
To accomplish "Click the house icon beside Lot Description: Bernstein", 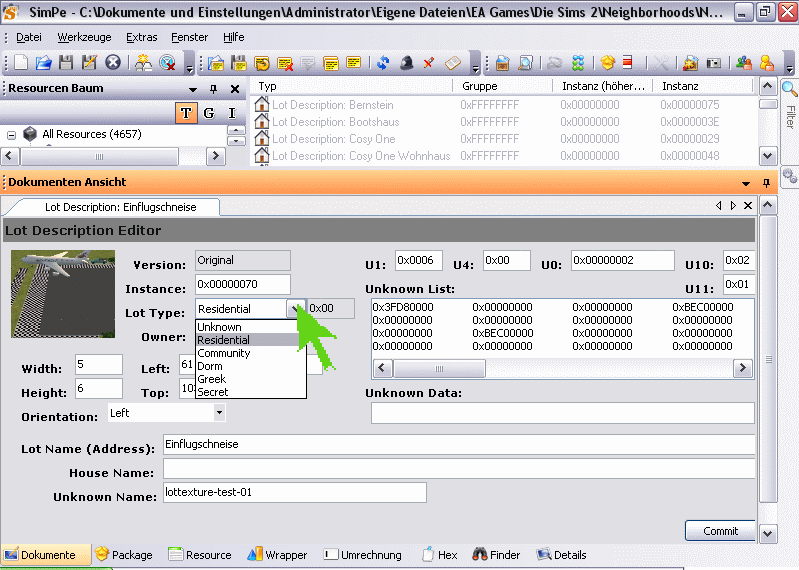I will pos(262,105).
